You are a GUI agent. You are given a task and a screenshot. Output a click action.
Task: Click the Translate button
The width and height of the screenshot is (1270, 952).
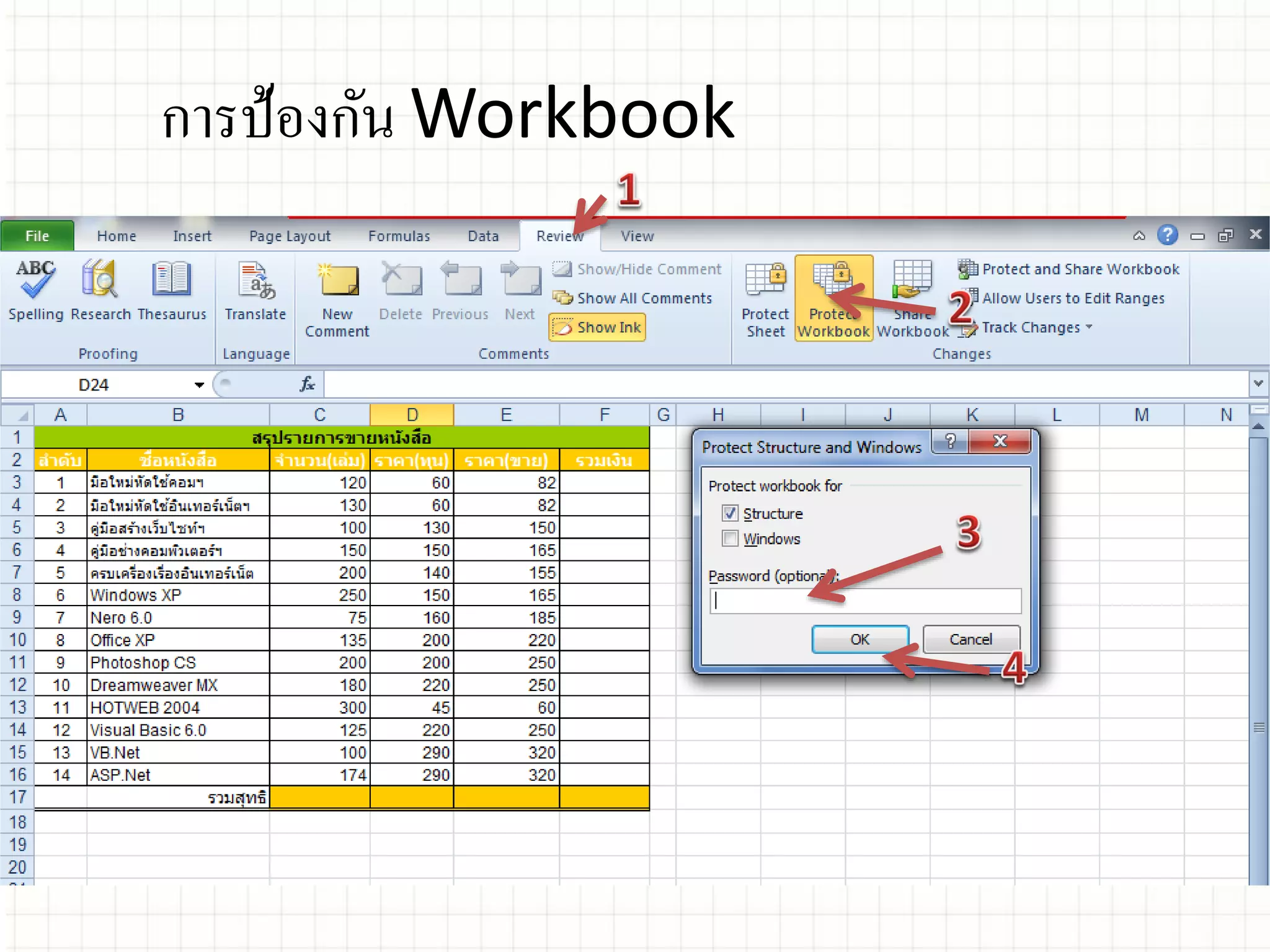[255, 290]
